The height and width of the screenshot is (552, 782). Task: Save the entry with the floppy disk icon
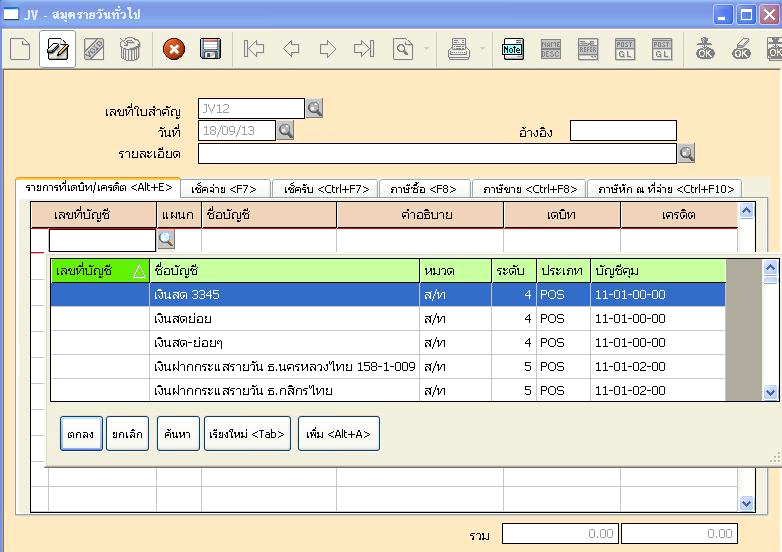click(x=210, y=50)
